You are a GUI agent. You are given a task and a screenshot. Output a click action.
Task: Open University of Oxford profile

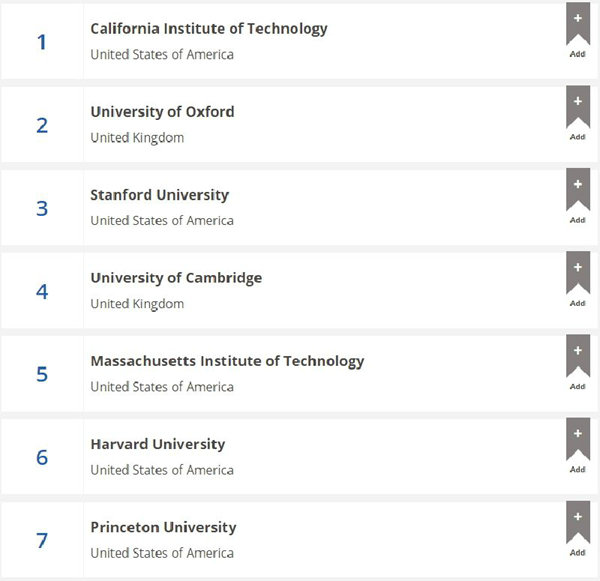click(x=162, y=111)
